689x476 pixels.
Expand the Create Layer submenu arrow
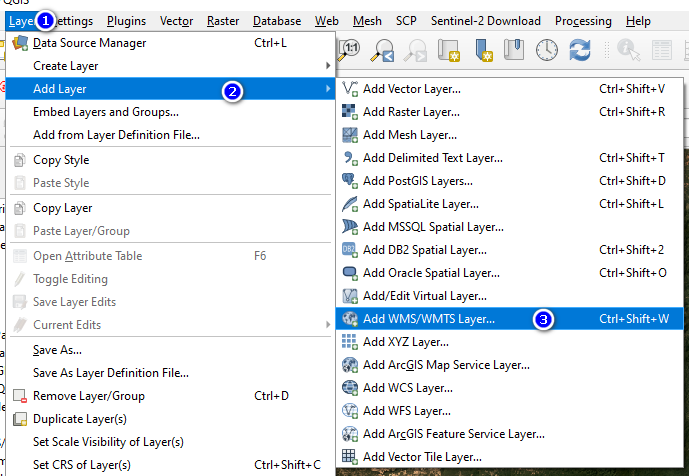(328, 65)
